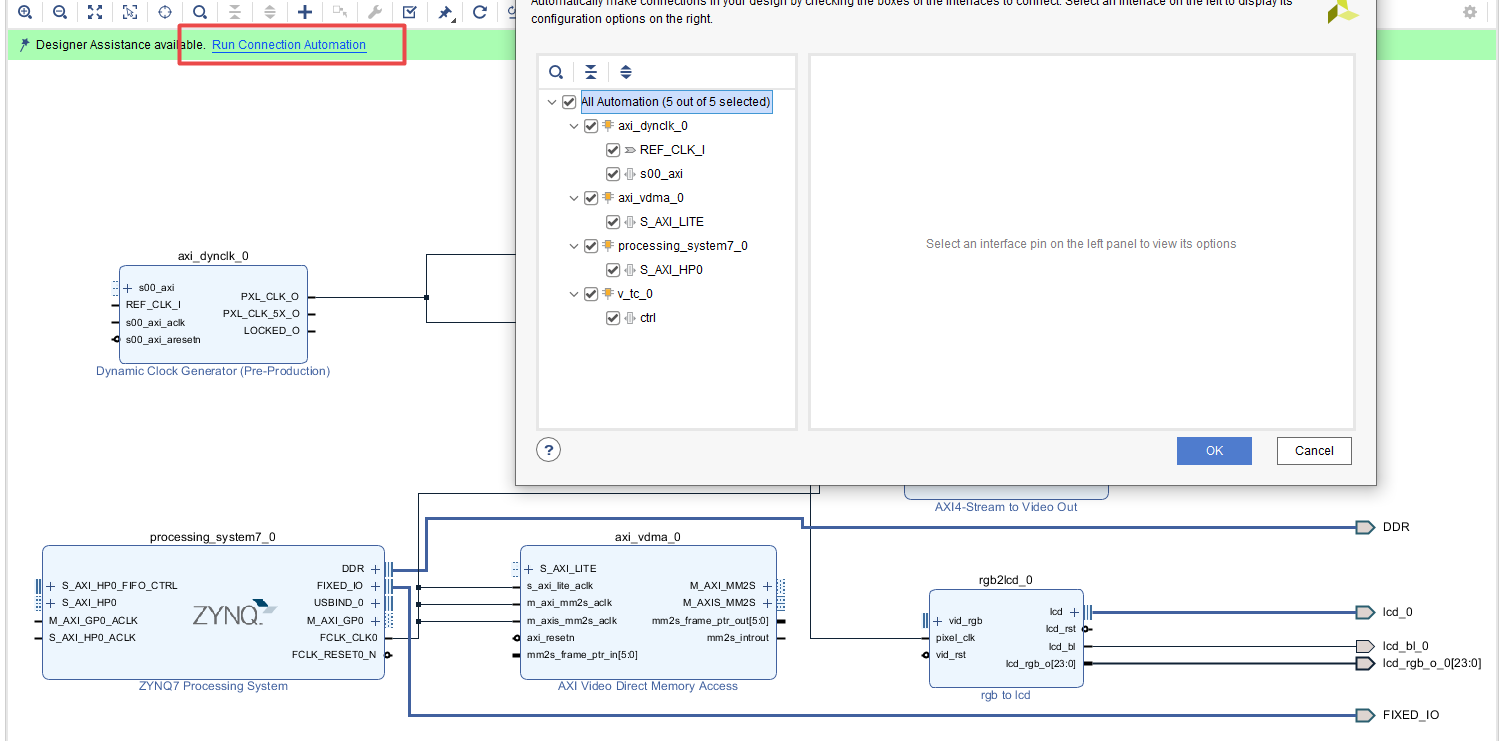Toggle the processing_system7_0 checkbox
Screen dimensions: 1499x741
[591, 246]
